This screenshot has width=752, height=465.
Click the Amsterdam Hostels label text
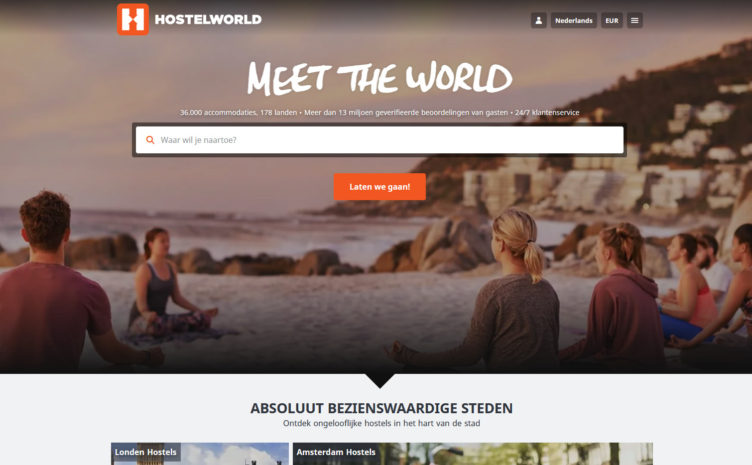pyautogui.click(x=336, y=452)
